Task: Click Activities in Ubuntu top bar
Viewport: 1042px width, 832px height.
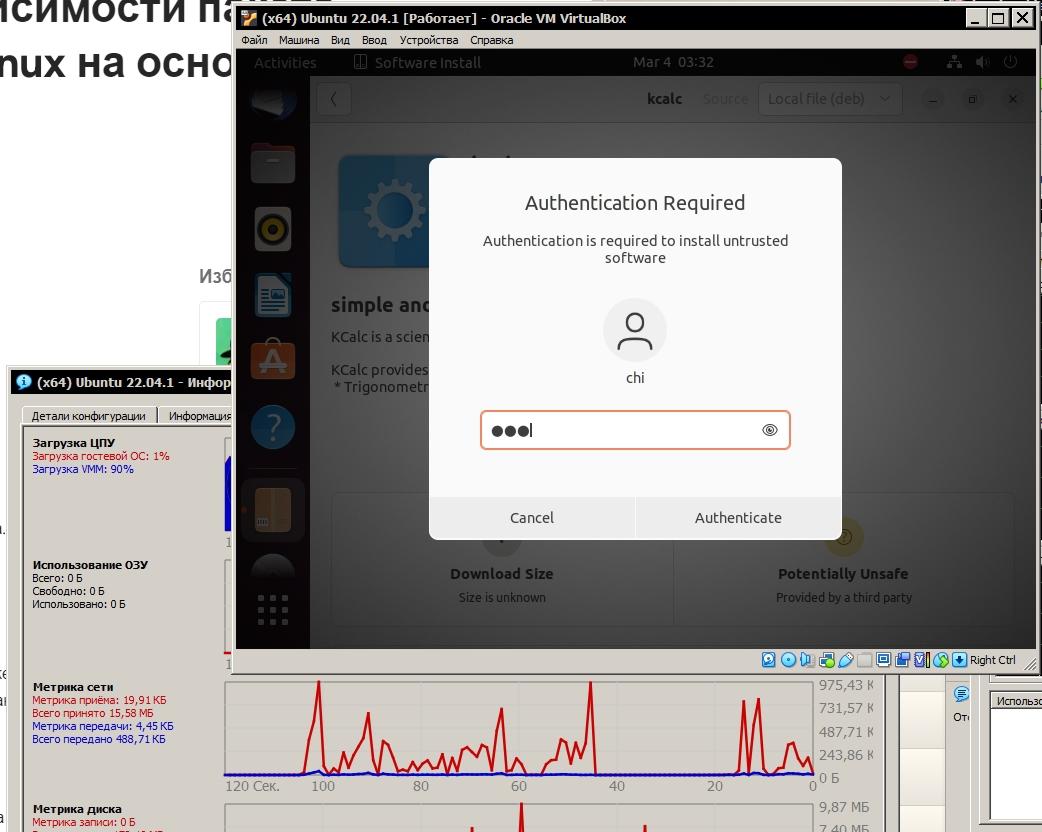Action: [285, 62]
